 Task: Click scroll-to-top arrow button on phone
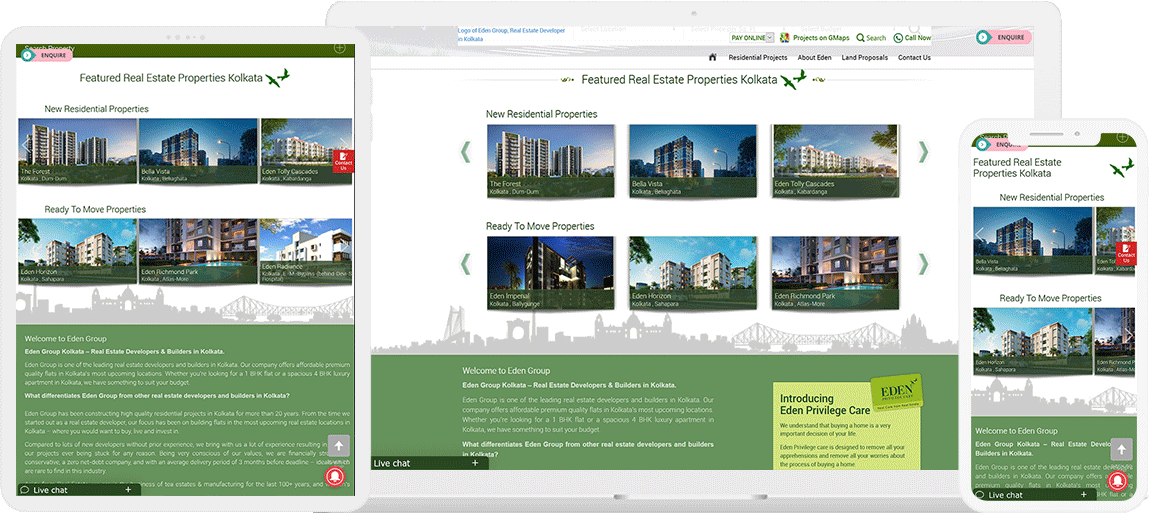tap(1121, 450)
